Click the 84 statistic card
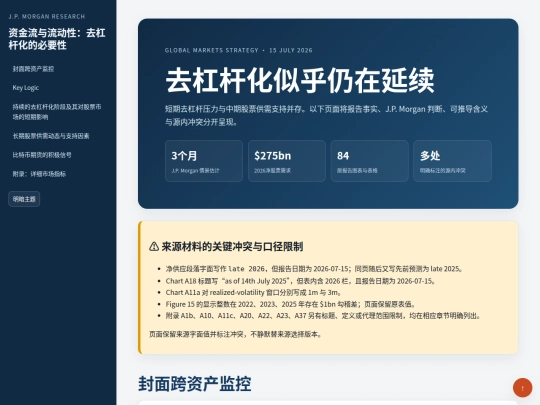 point(370,161)
